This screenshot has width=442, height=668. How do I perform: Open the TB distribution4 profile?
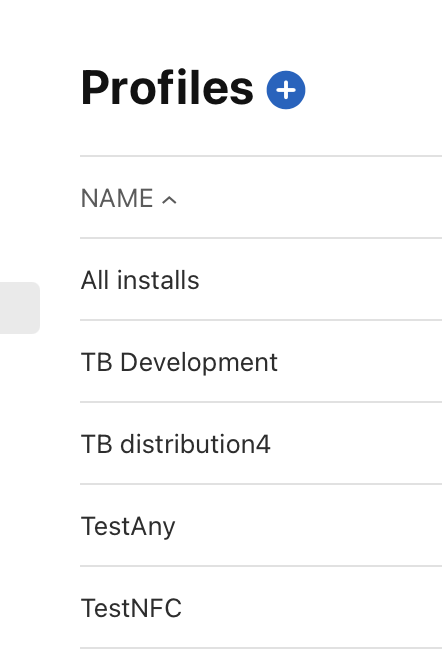175,444
